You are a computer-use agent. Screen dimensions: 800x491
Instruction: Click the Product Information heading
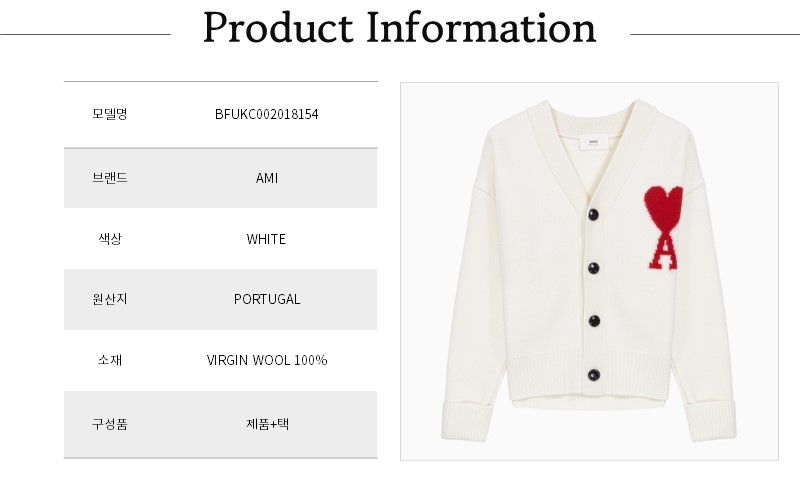tap(399, 29)
